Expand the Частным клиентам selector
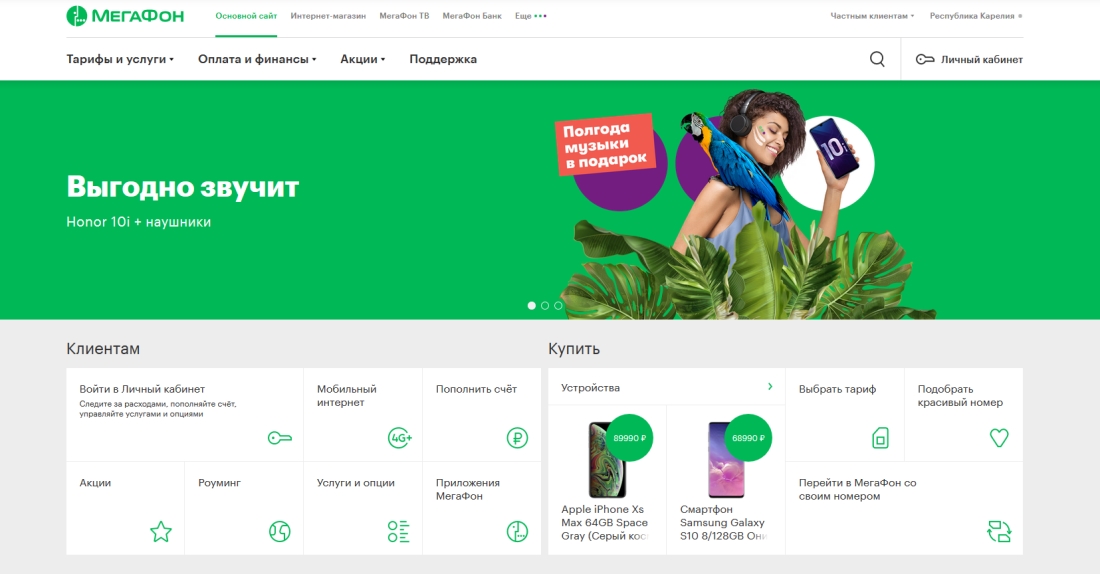This screenshot has width=1100, height=574. (872, 16)
